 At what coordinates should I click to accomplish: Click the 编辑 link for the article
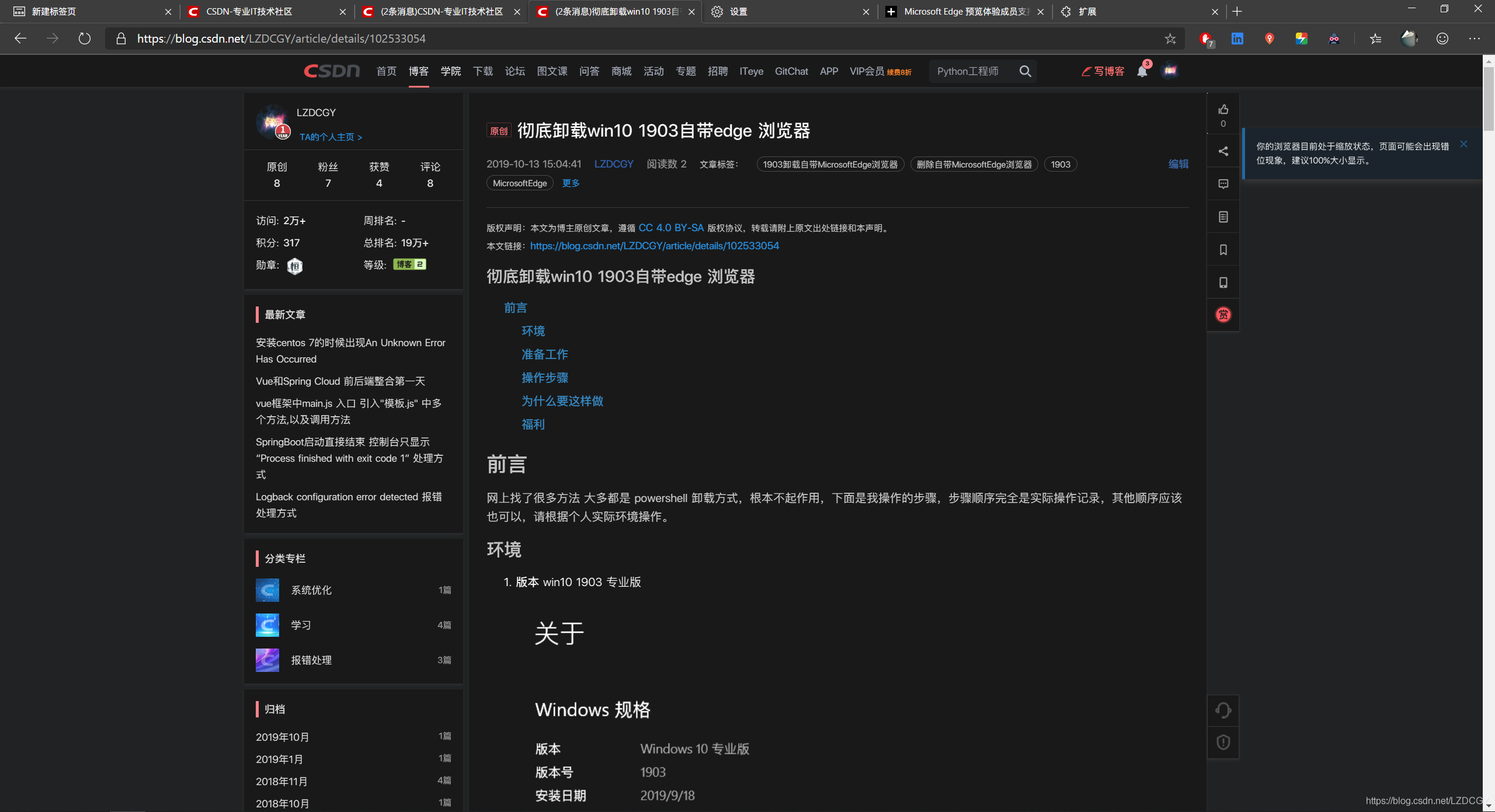(x=1178, y=164)
